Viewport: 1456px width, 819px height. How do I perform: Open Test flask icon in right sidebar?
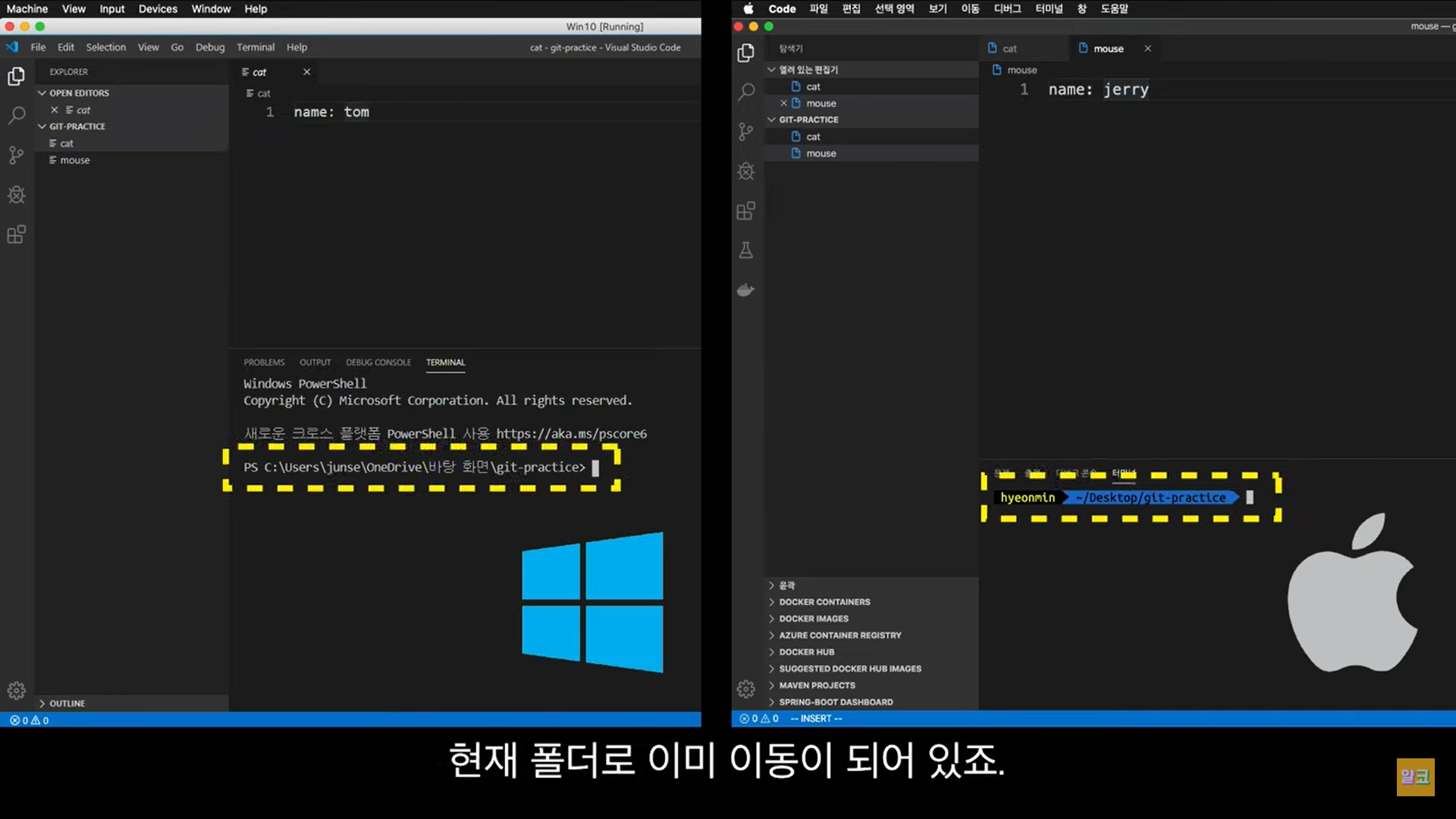pos(746,250)
